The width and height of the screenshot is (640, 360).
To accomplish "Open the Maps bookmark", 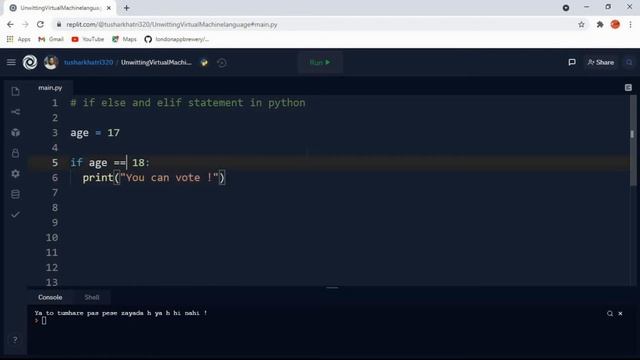I will click(124, 39).
